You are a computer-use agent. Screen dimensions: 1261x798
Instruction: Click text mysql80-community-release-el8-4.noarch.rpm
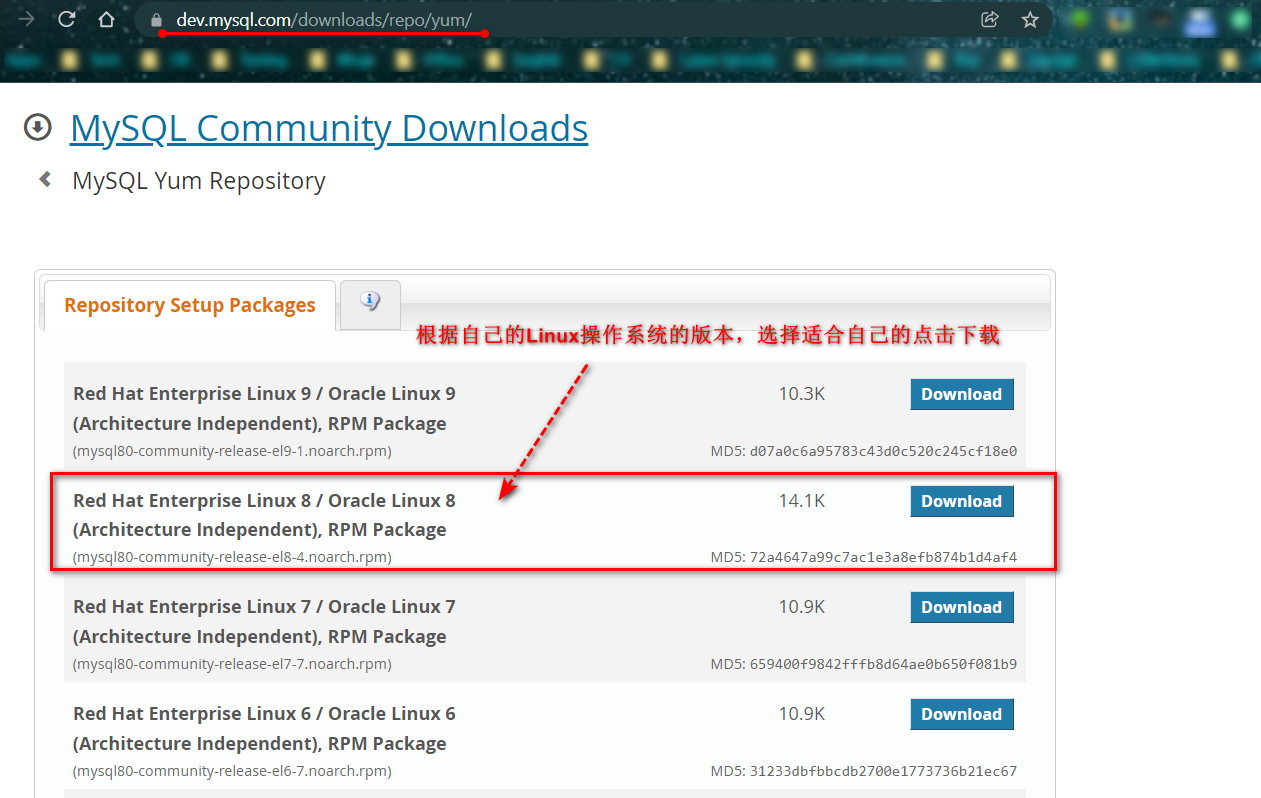(x=232, y=557)
